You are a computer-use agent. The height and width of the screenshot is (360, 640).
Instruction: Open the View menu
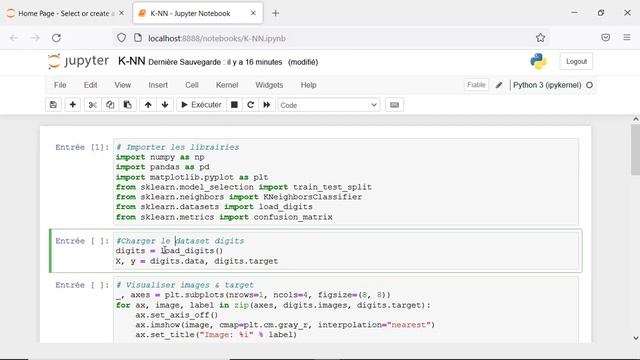click(x=122, y=85)
